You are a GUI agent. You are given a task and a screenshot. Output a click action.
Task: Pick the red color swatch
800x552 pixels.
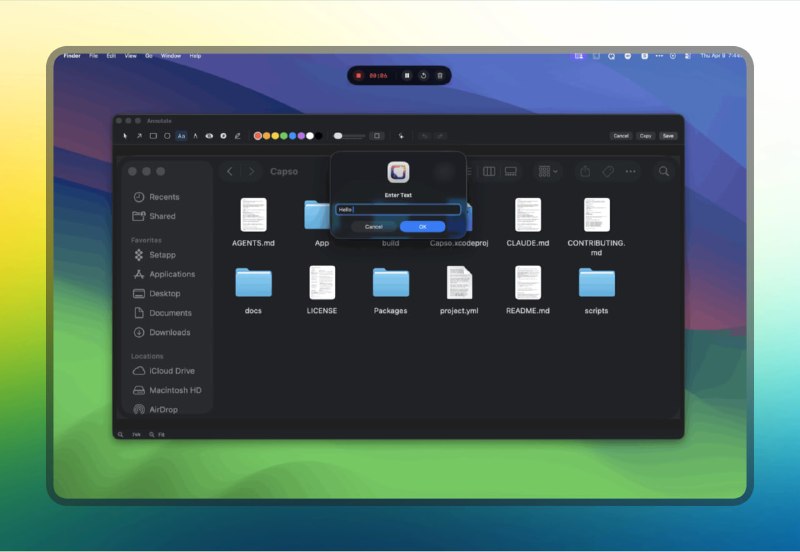(x=258, y=136)
